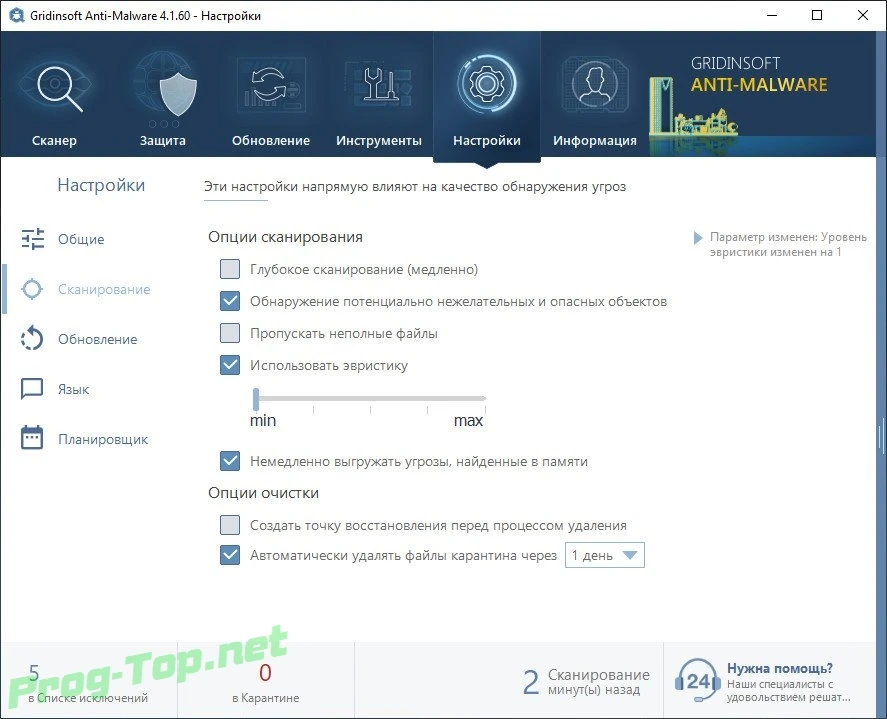Switch to the Информация tab label
This screenshot has height=719, width=887.
(x=595, y=140)
